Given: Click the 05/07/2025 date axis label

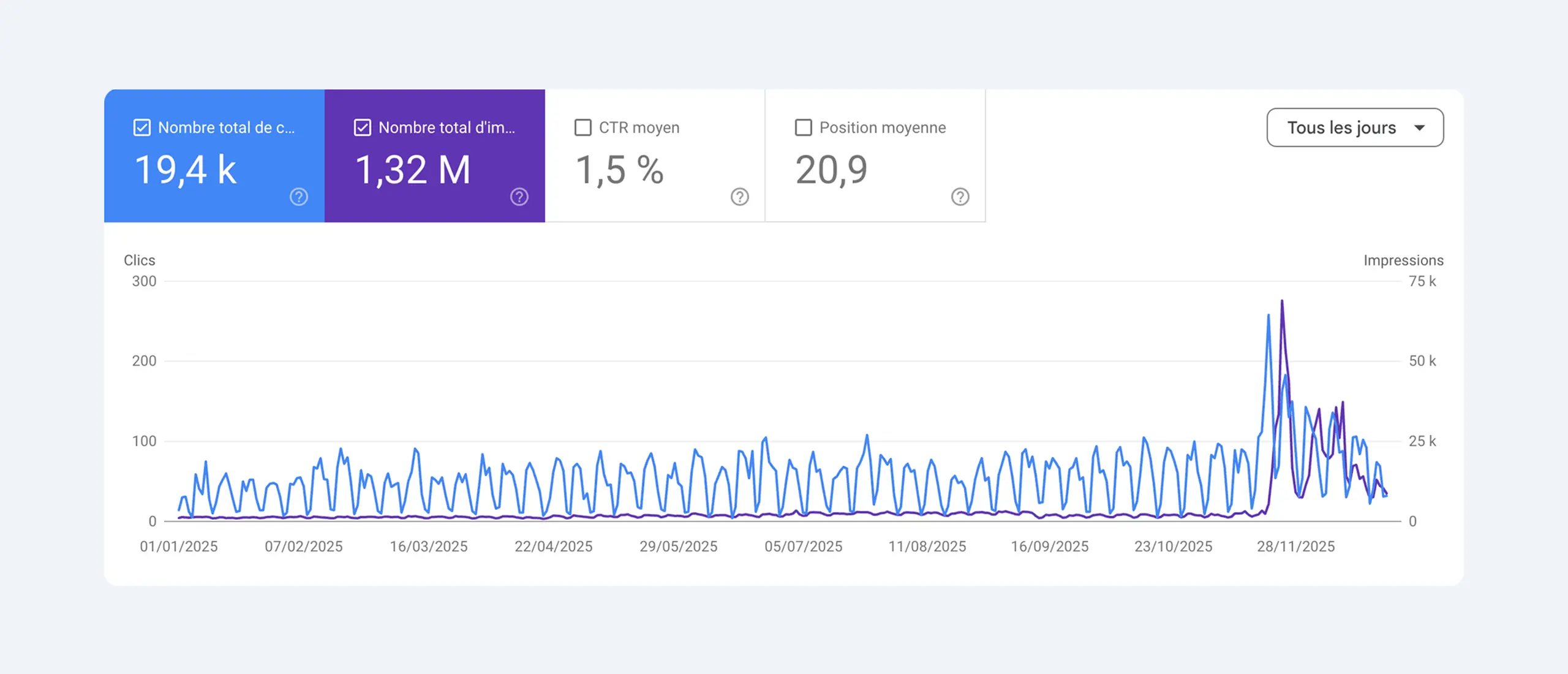Looking at the screenshot, I should pyautogui.click(x=803, y=547).
